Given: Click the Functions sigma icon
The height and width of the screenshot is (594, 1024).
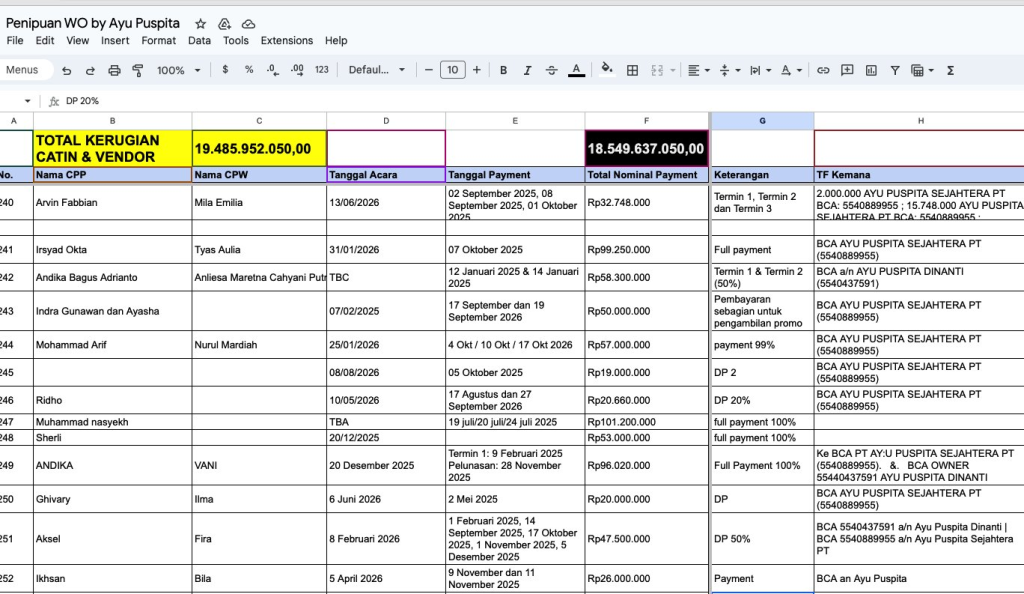Looking at the screenshot, I should 950,70.
